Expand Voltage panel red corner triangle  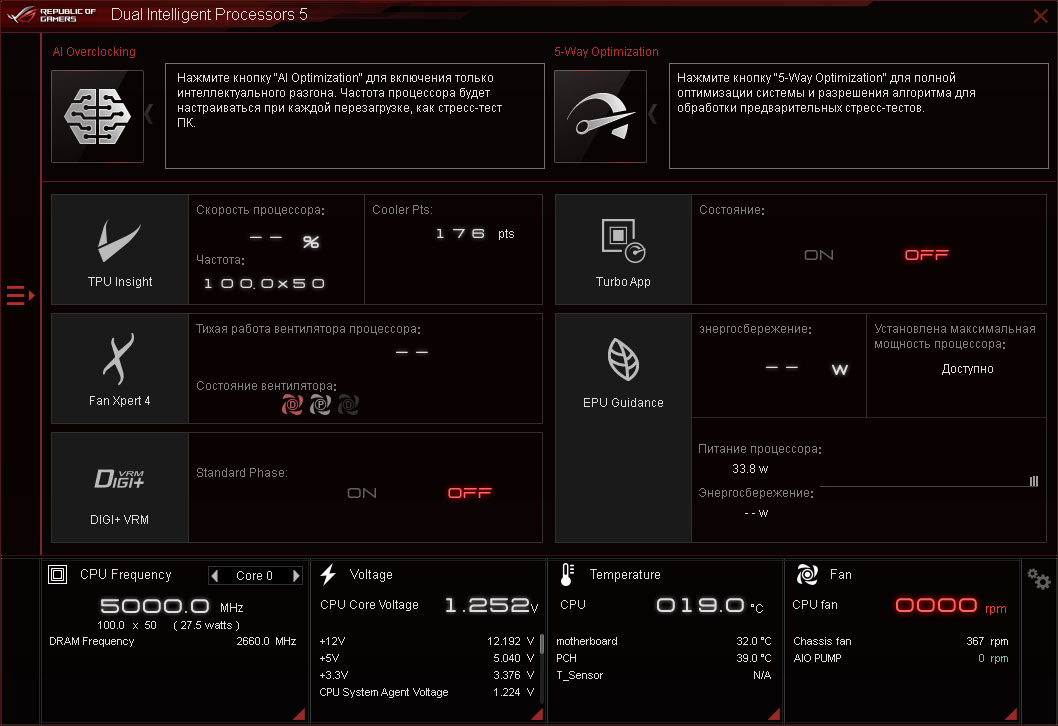tap(537, 714)
